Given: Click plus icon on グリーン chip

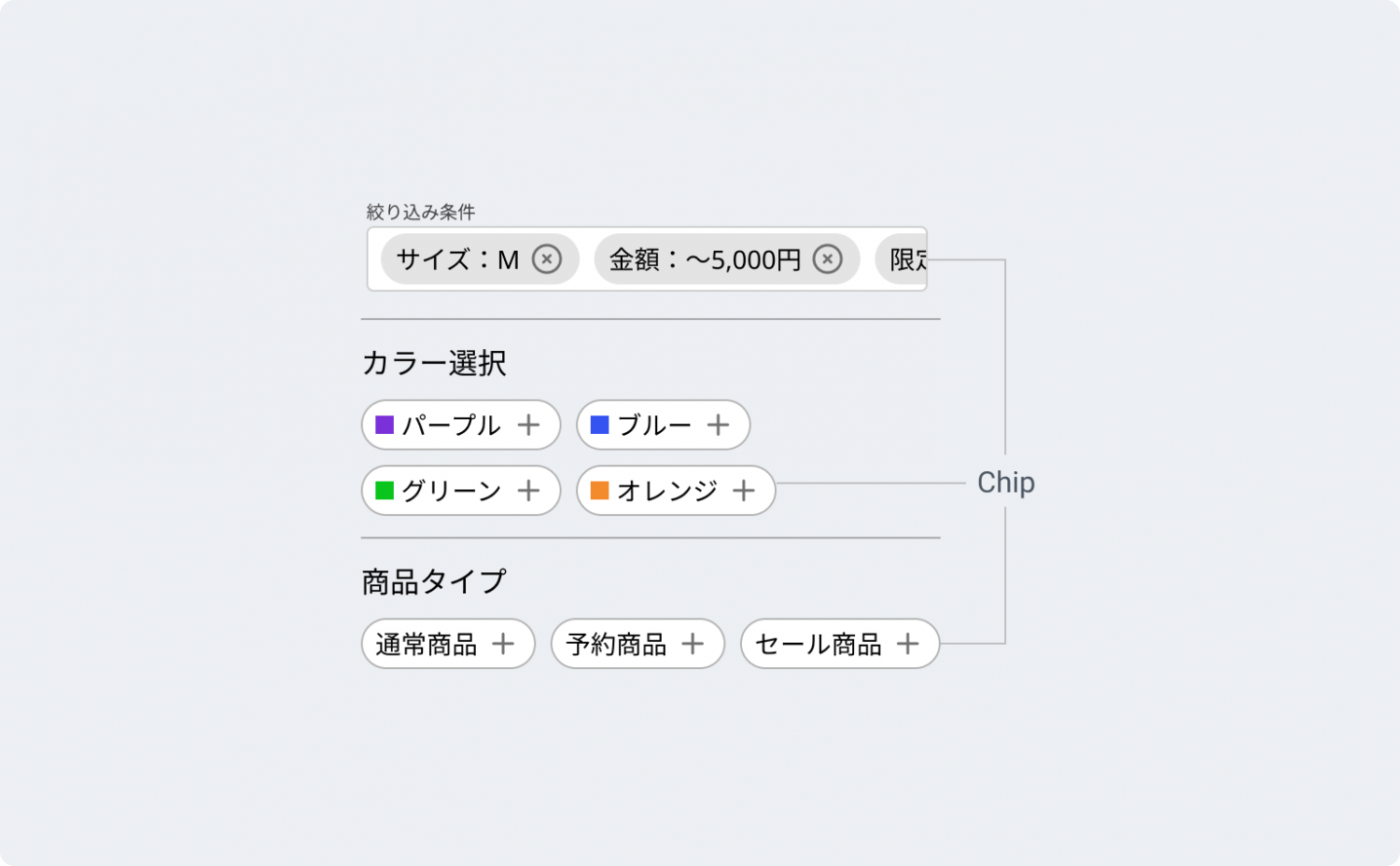Looking at the screenshot, I should click(x=529, y=490).
